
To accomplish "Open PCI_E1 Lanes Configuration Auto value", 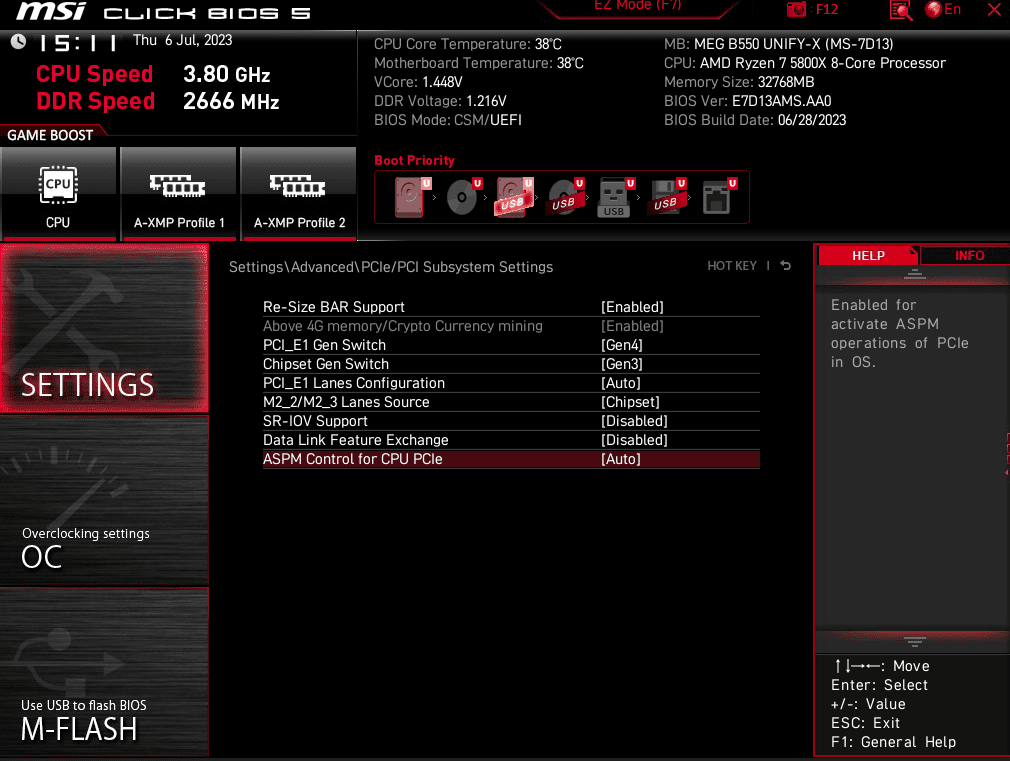I will (x=621, y=383).
